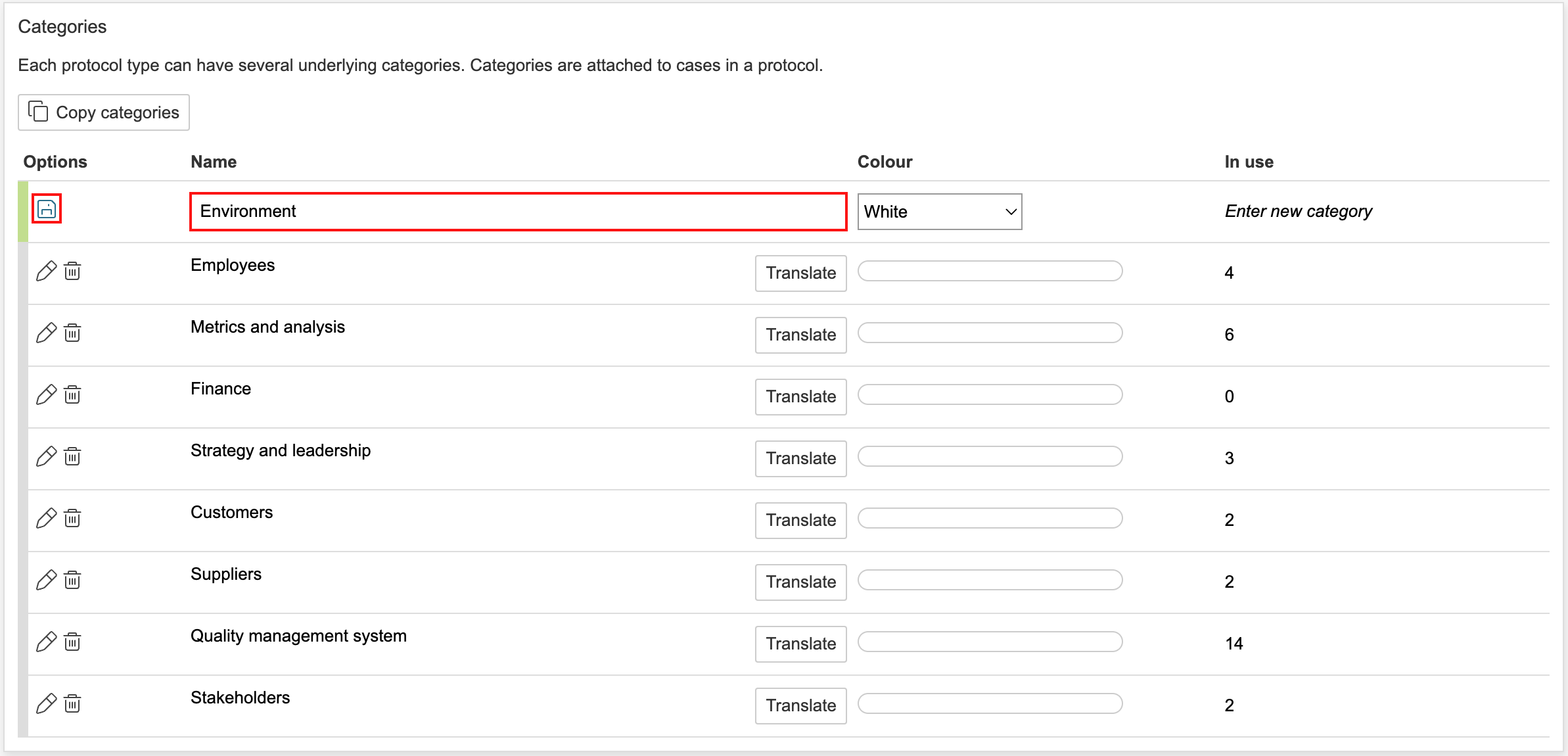Delete the Employees category with trash icon
This screenshot has height=756, width=1568.
pos(72,271)
